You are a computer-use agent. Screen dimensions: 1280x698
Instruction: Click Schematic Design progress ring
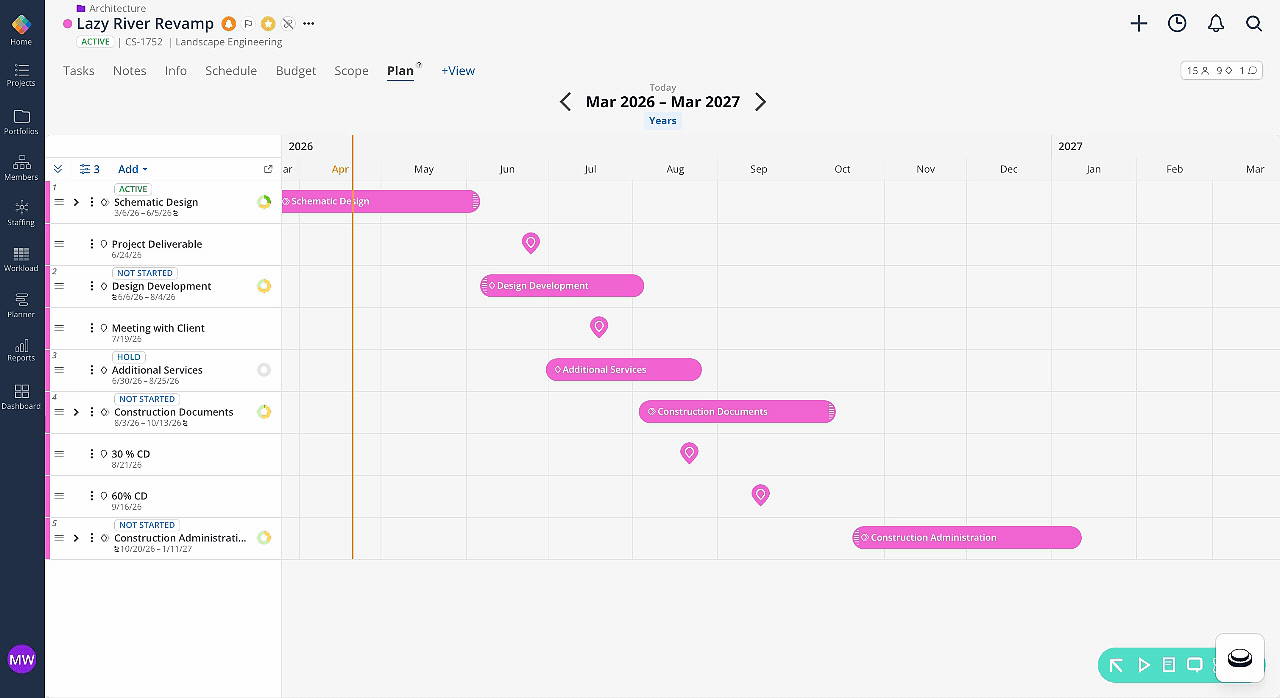pyautogui.click(x=264, y=202)
